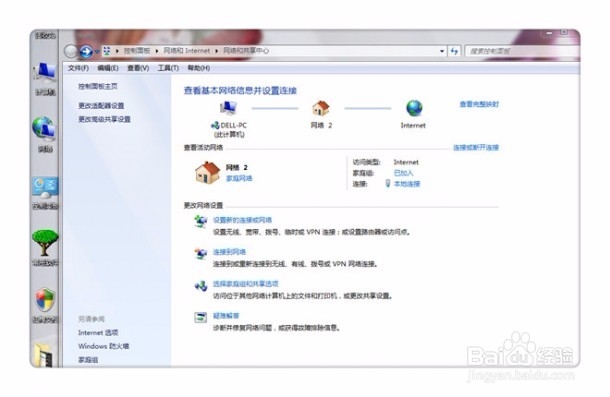Open the 编辑(E) menu
This screenshot has height=397, width=610.
108,68
